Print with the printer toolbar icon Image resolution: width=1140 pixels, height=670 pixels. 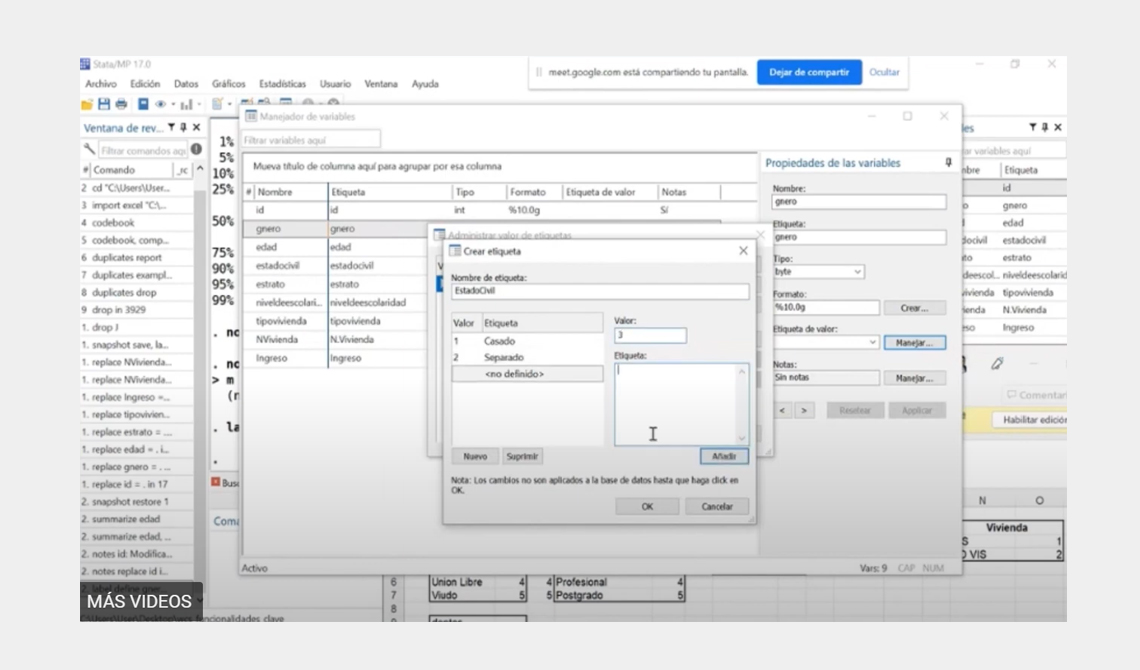(x=121, y=105)
